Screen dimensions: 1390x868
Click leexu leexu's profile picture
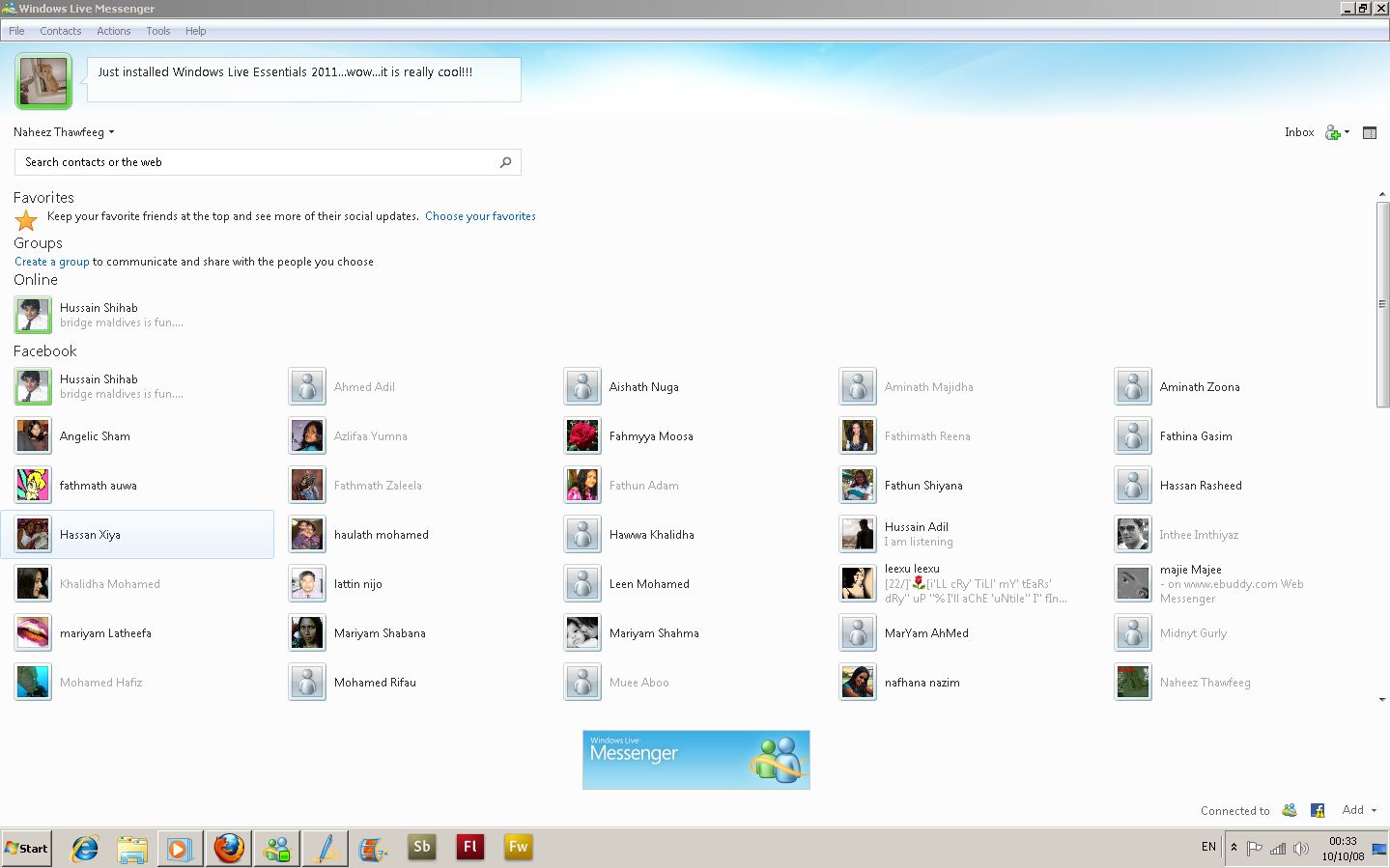coord(858,584)
